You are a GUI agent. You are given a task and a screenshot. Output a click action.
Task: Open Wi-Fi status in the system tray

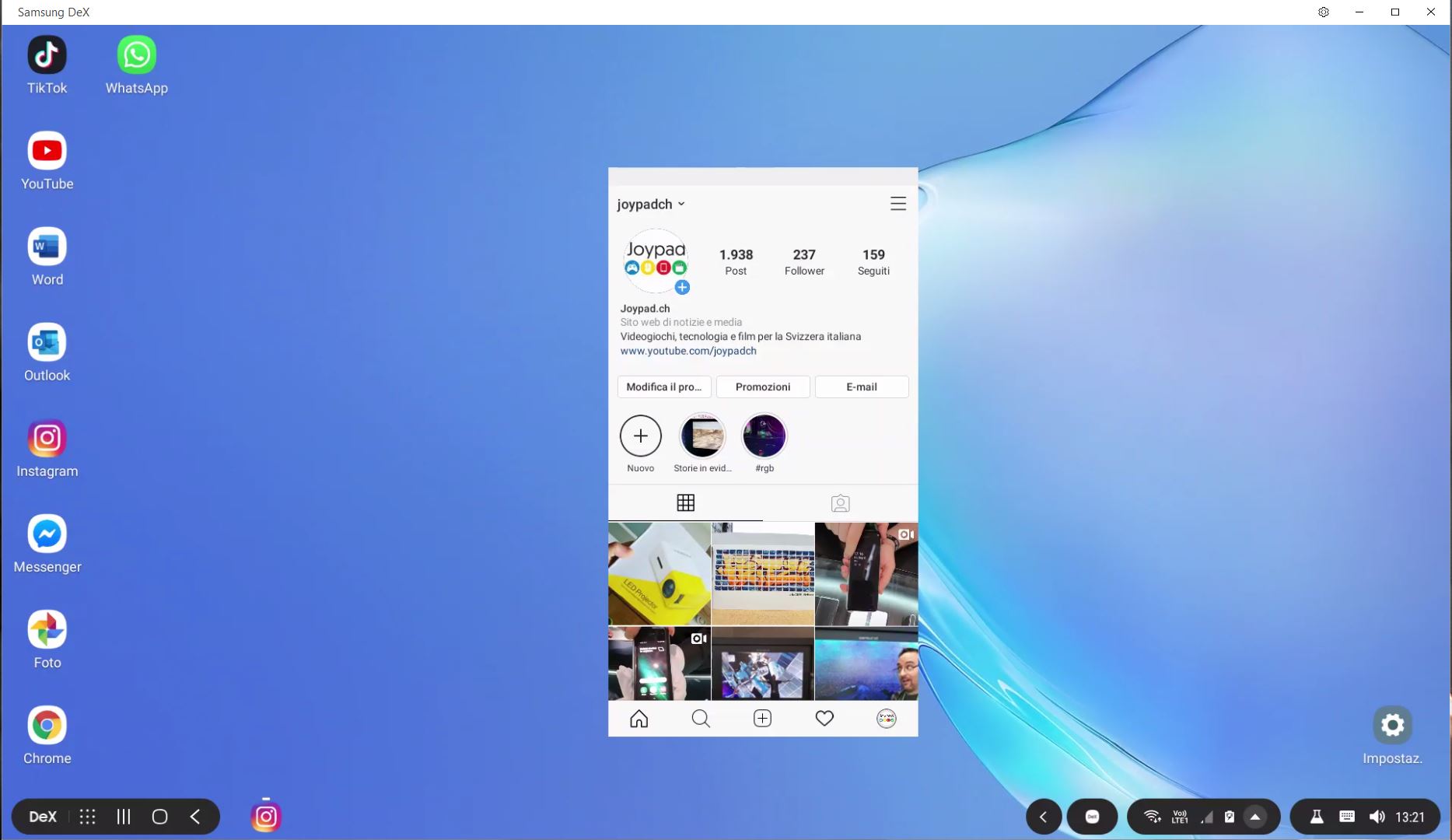[1153, 817]
